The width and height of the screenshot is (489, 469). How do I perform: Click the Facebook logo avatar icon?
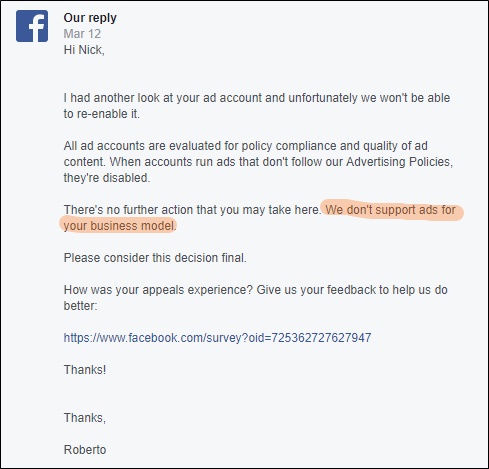tap(32, 26)
